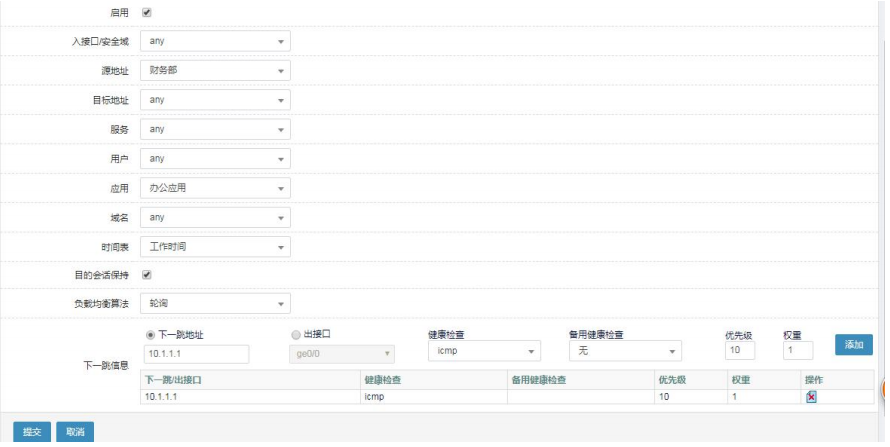Viewport: 890px width, 447px height.
Task: Click the 下一跳信息 label
Action: [106, 365]
